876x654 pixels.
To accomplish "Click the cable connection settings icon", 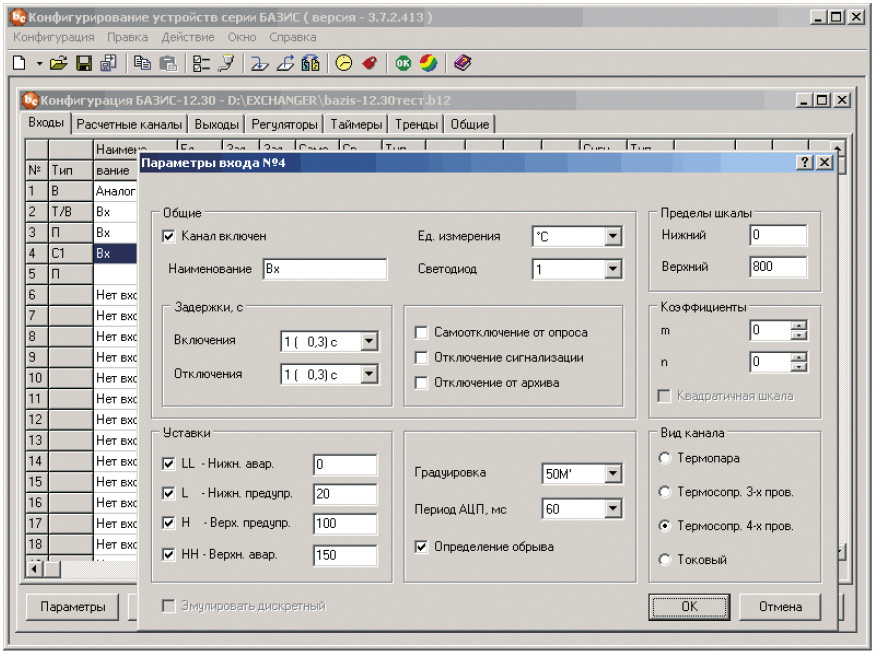I will point(227,63).
